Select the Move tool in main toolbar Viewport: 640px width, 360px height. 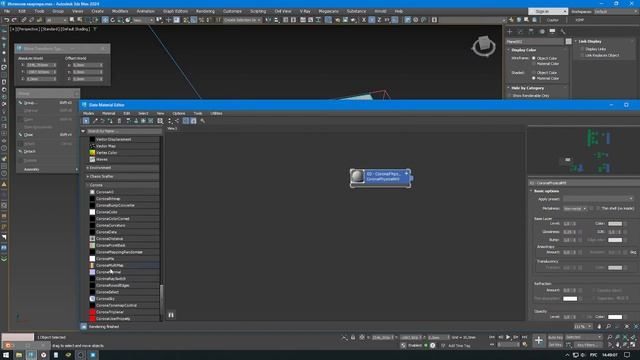click(x=105, y=20)
